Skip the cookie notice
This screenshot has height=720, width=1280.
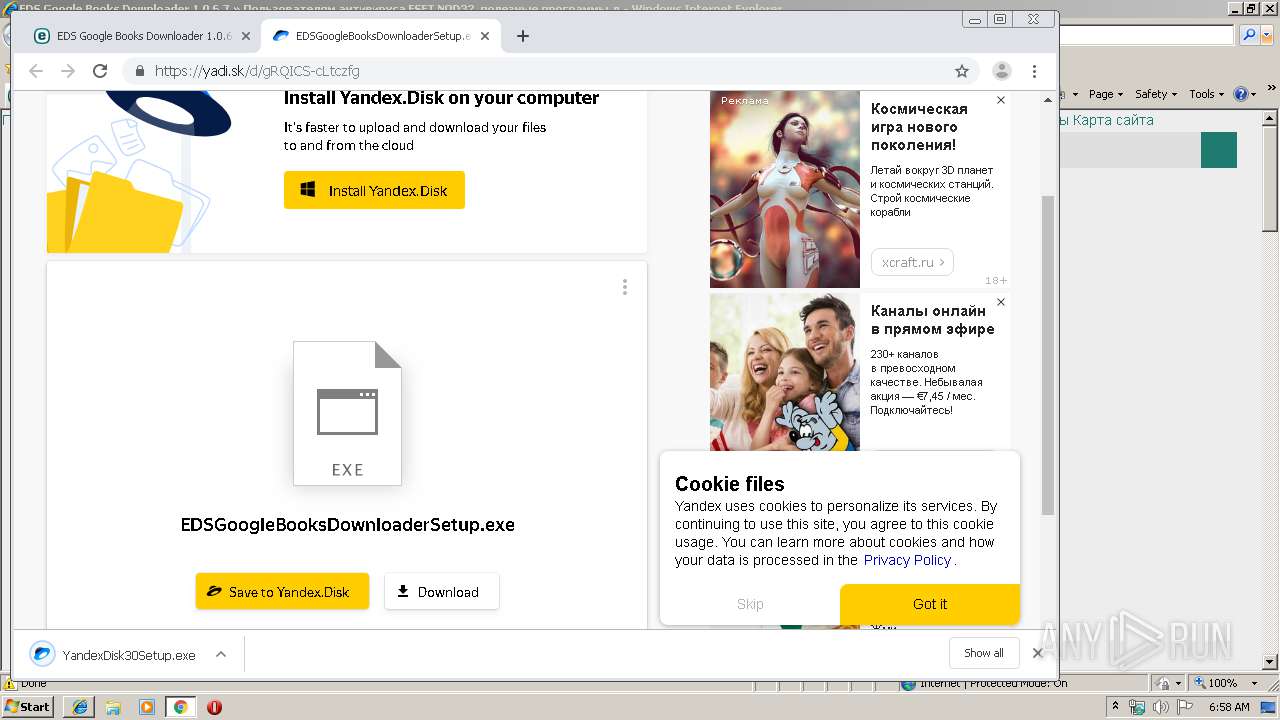click(750, 604)
